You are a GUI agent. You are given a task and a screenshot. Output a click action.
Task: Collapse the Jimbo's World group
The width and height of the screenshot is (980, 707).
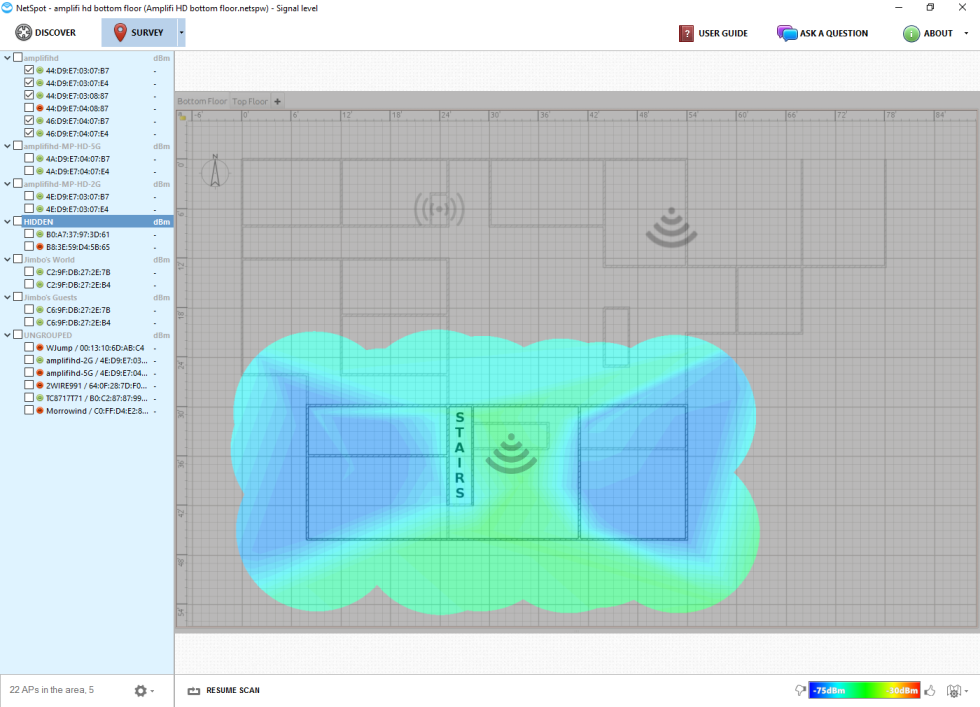8,259
